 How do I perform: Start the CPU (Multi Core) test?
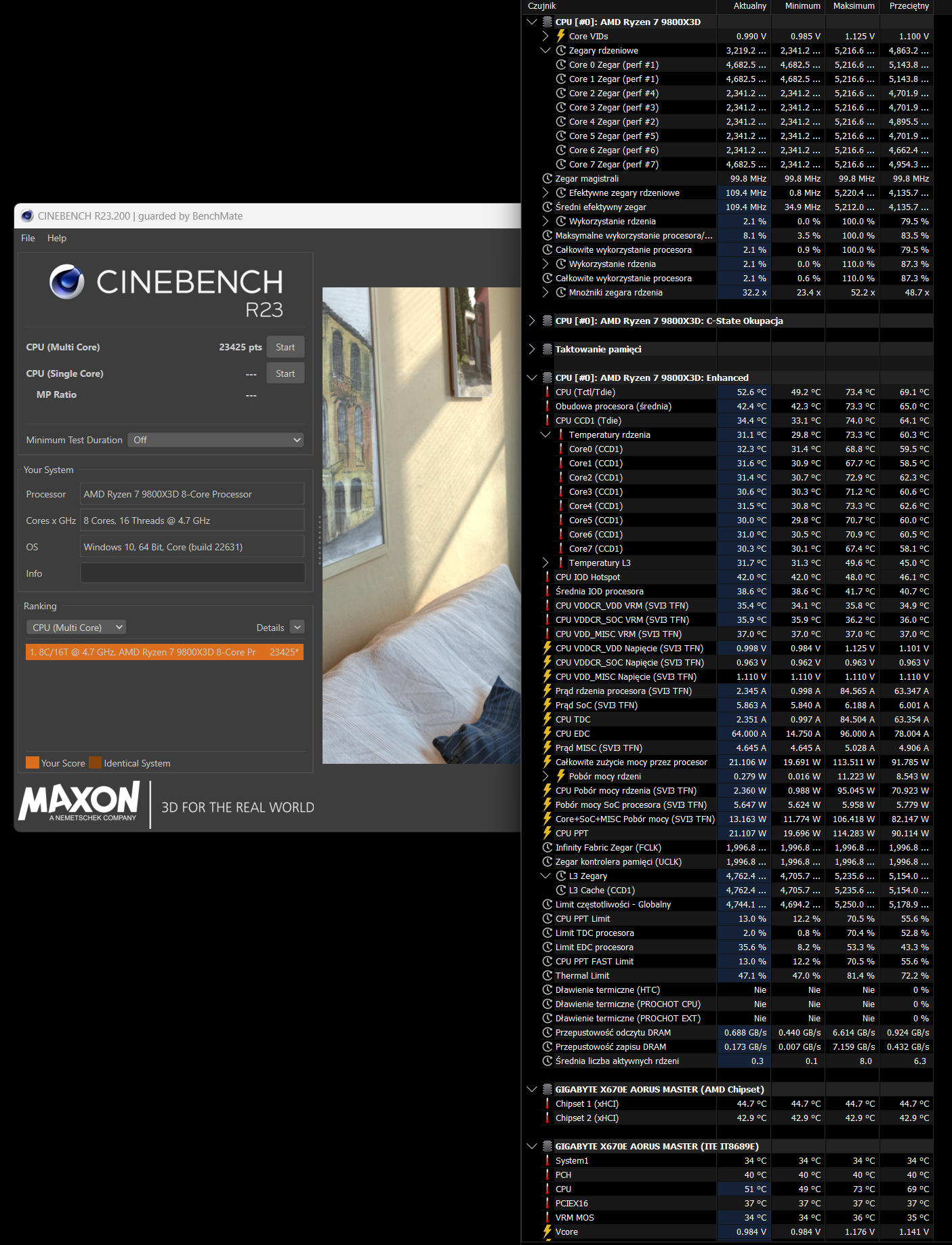[x=285, y=347]
